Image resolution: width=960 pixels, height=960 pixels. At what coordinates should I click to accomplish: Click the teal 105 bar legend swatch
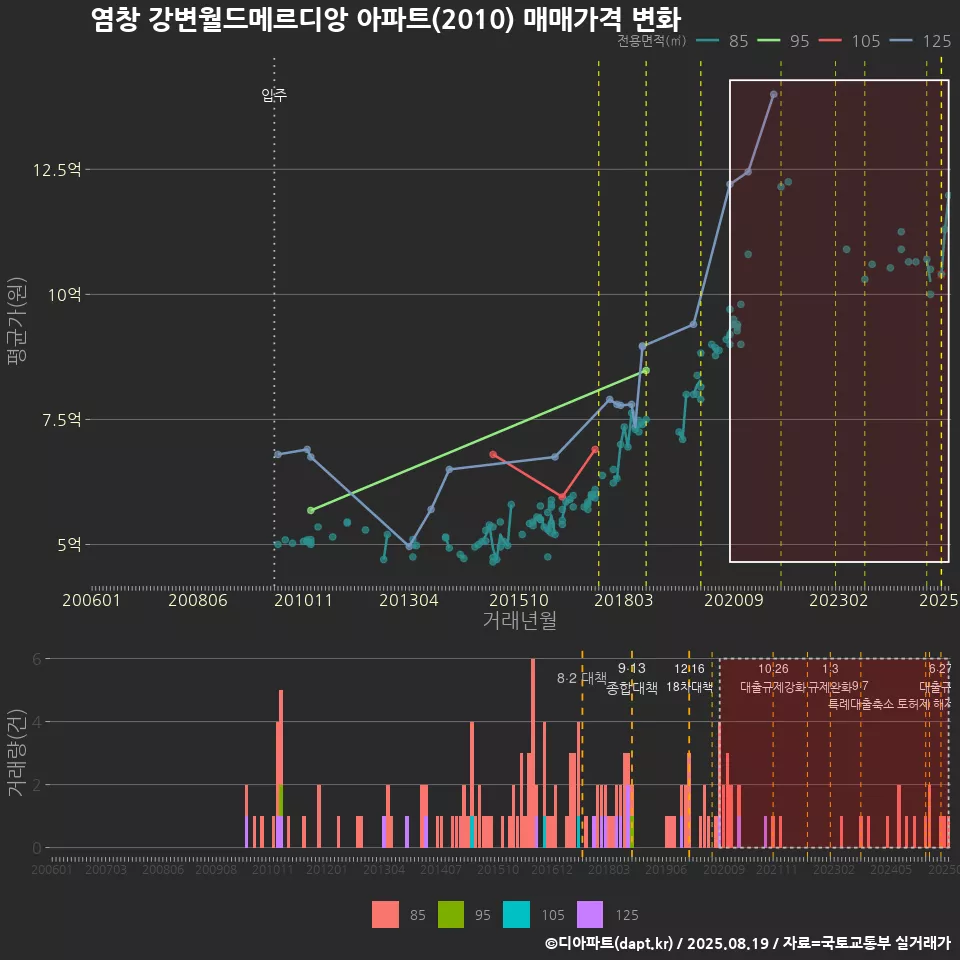point(516,915)
